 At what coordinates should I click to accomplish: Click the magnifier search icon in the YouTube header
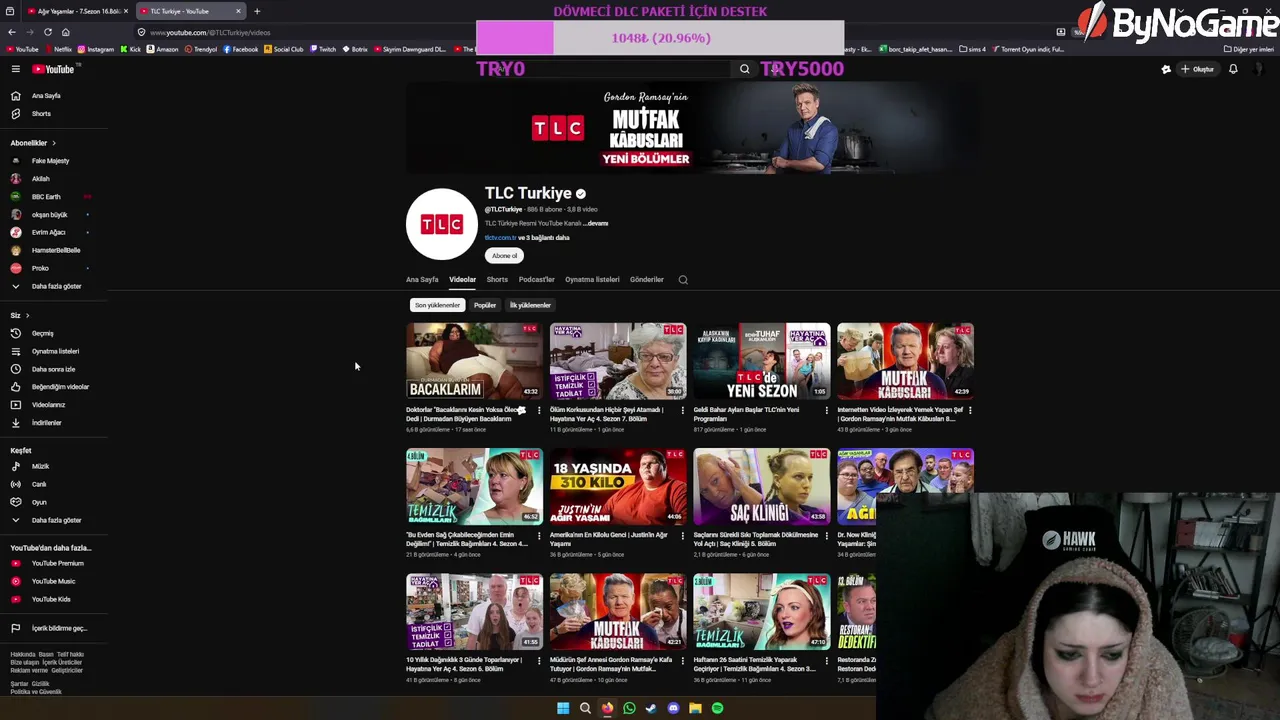coord(744,69)
